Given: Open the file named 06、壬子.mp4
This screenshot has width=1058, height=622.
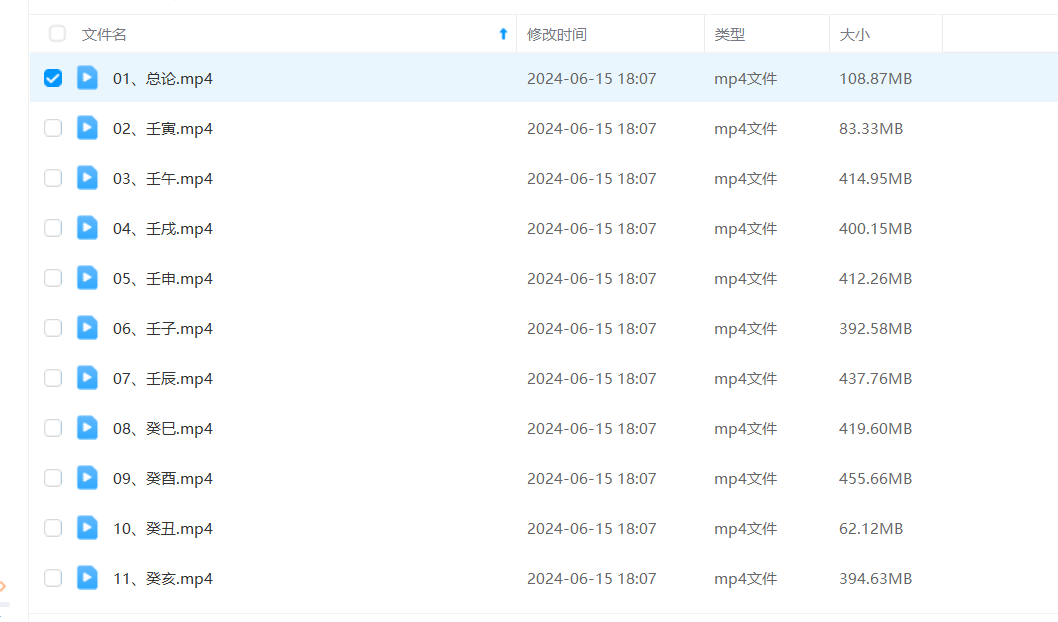Looking at the screenshot, I should [x=163, y=328].
